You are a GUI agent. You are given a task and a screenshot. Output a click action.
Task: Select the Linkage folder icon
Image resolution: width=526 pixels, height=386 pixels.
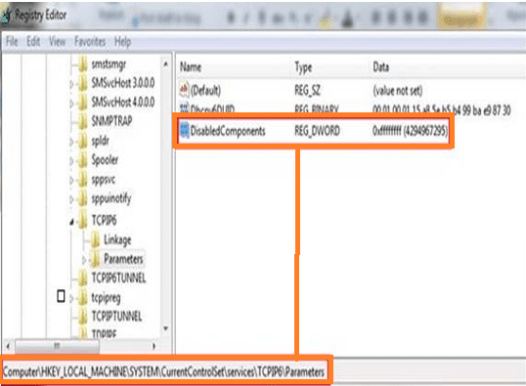[96, 239]
